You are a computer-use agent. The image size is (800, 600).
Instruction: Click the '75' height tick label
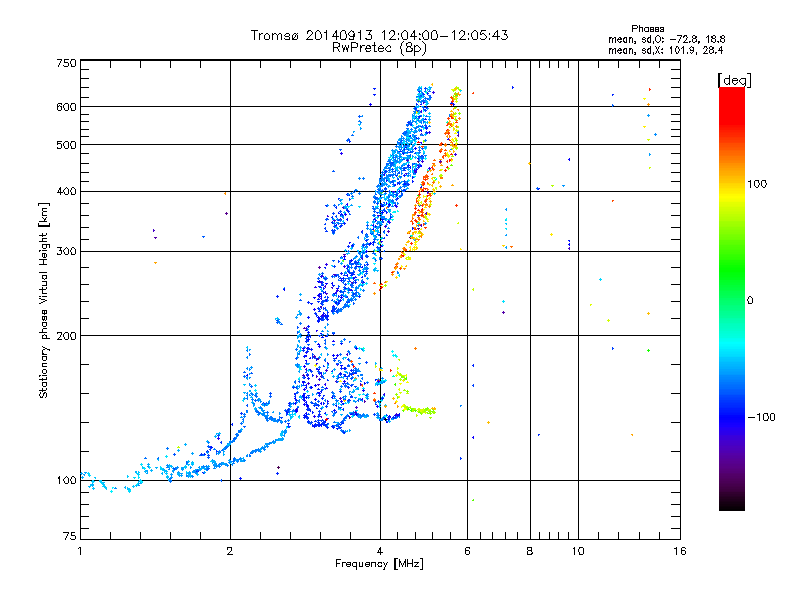pyautogui.click(x=70, y=536)
